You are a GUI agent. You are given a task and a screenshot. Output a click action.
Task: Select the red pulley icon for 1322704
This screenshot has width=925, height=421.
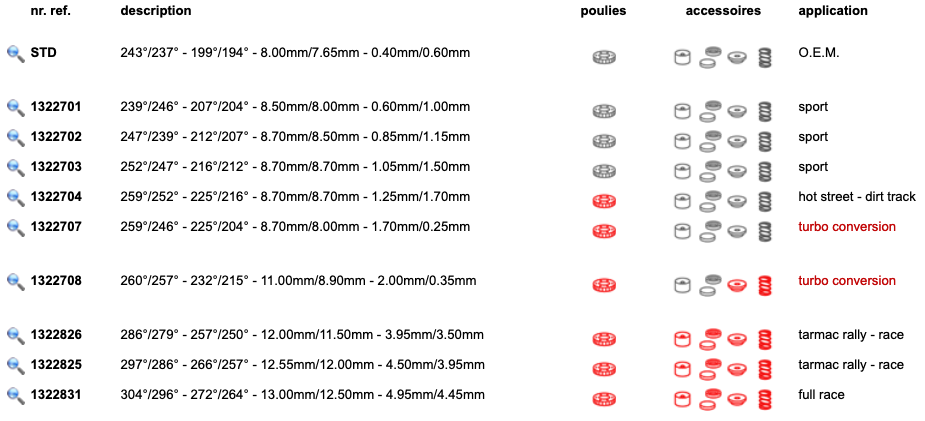604,201
